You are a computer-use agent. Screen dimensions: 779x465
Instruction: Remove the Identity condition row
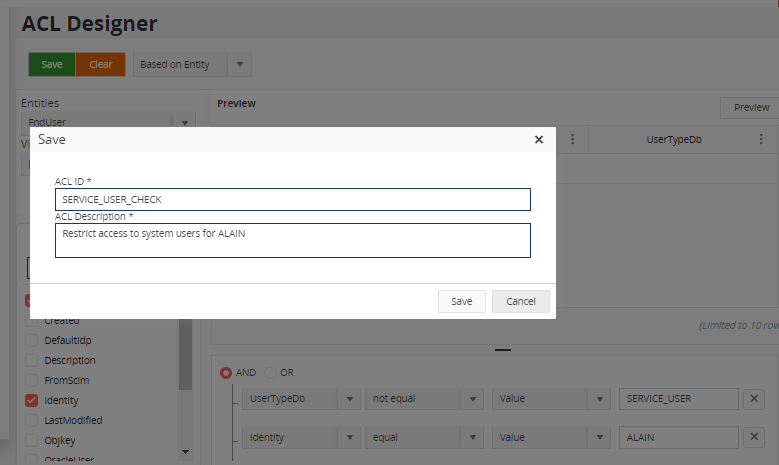[x=754, y=437]
